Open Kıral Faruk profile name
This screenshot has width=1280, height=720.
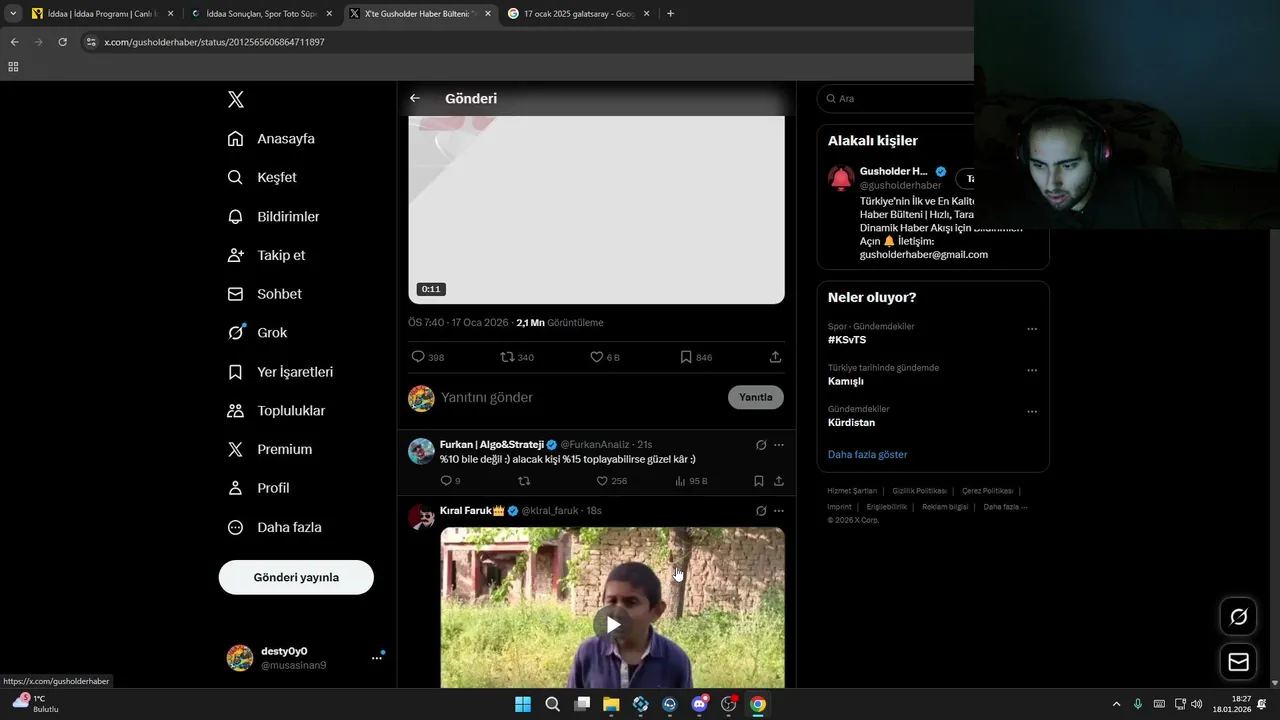(x=472, y=510)
